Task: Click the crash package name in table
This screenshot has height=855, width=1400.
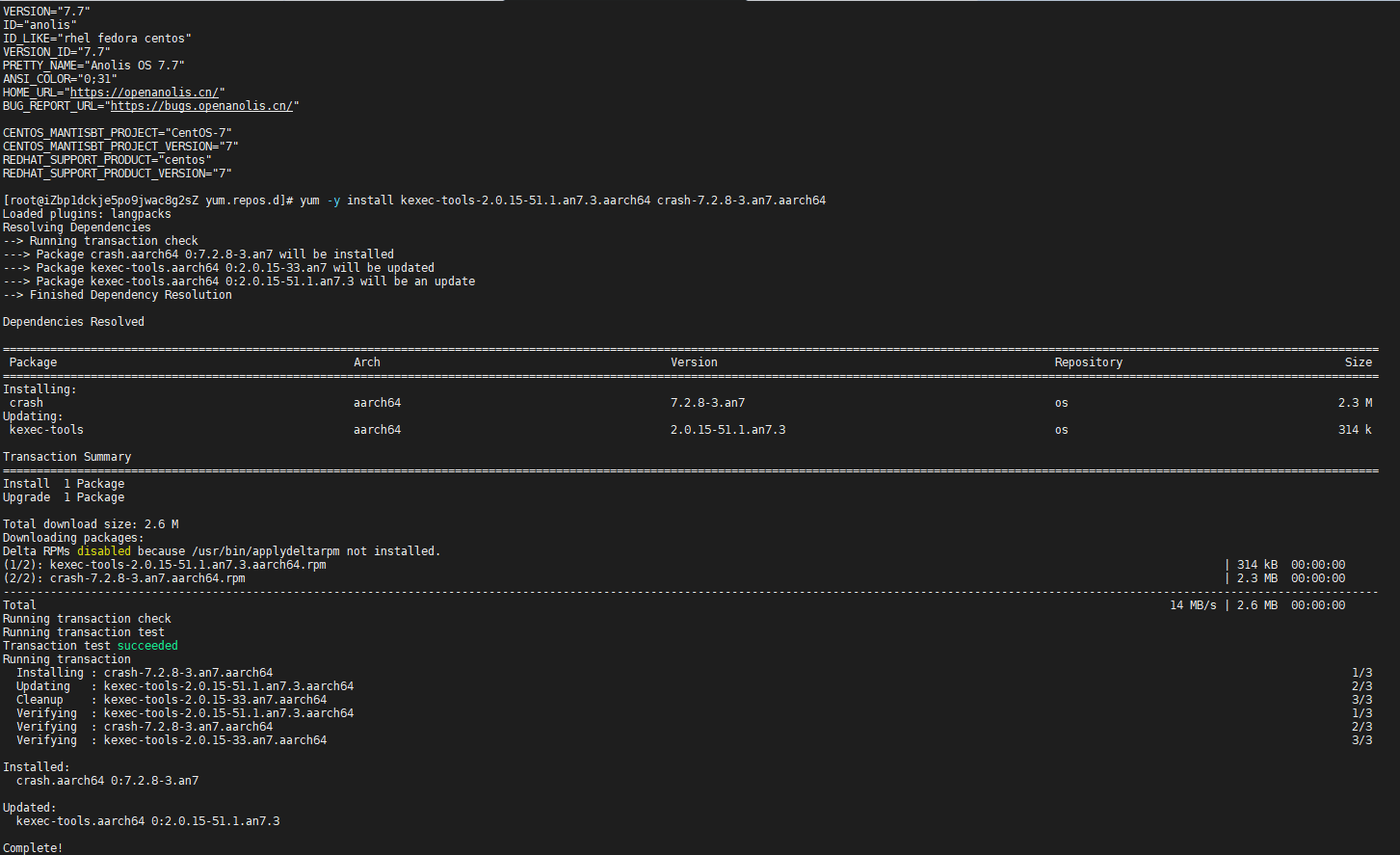Action: pyautogui.click(x=26, y=403)
